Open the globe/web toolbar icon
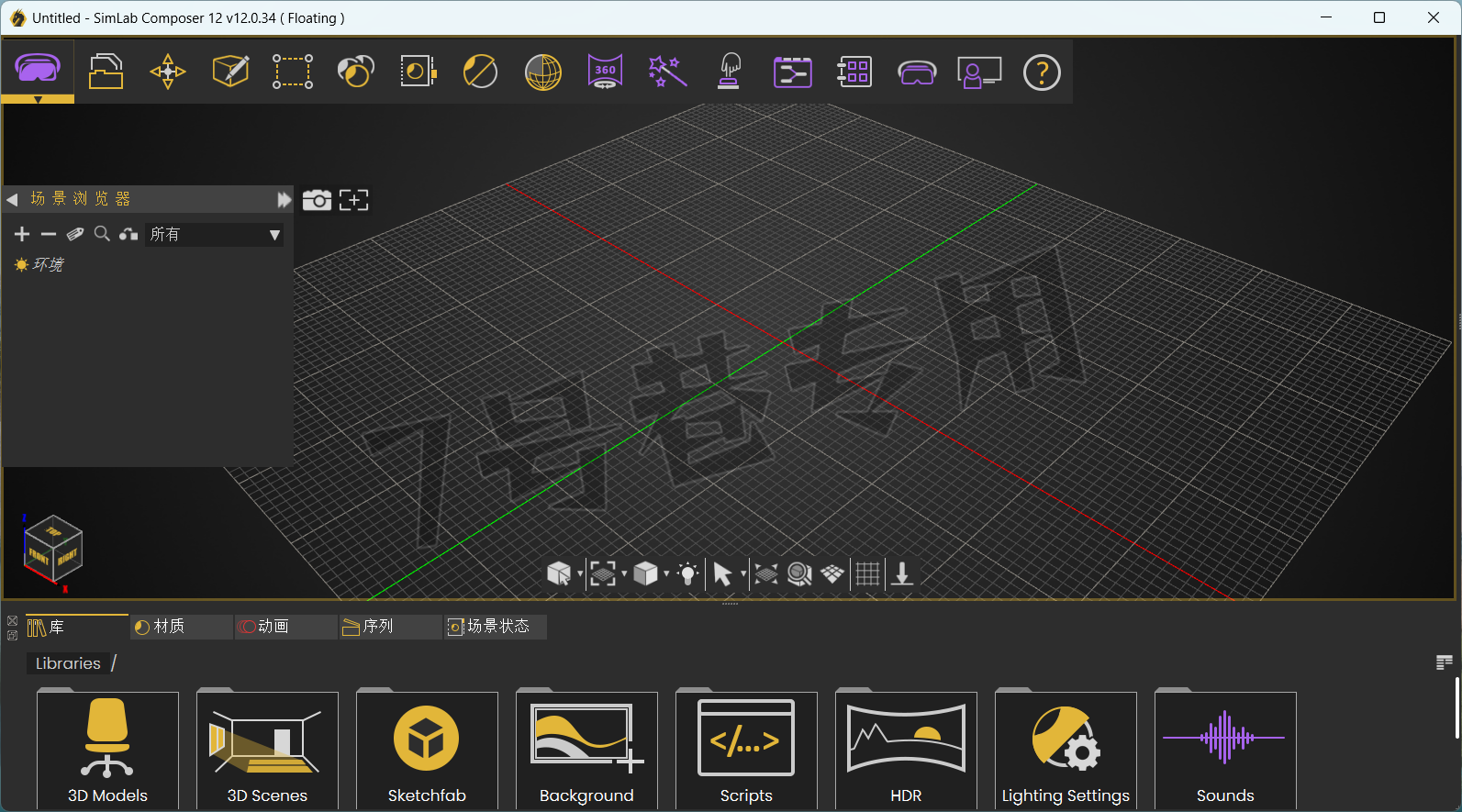Viewport: 1462px width, 812px height. (x=543, y=72)
